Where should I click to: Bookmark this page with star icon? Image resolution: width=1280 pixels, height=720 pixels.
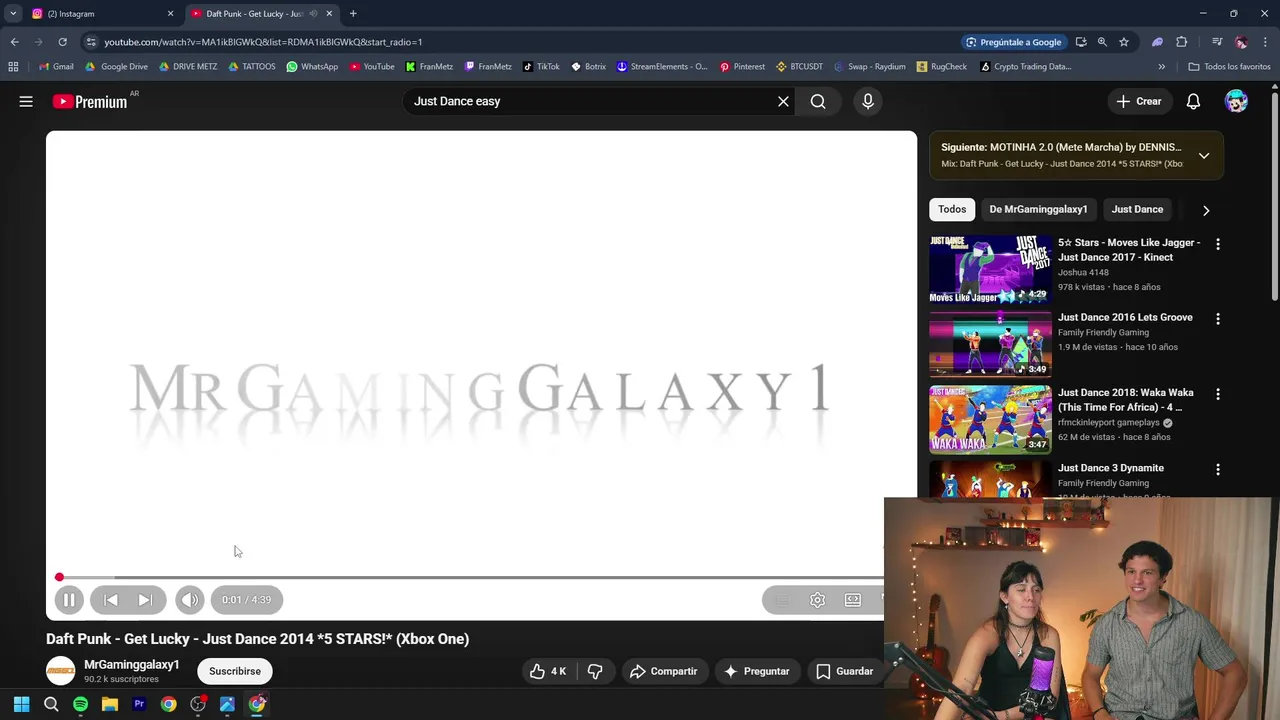(1124, 42)
